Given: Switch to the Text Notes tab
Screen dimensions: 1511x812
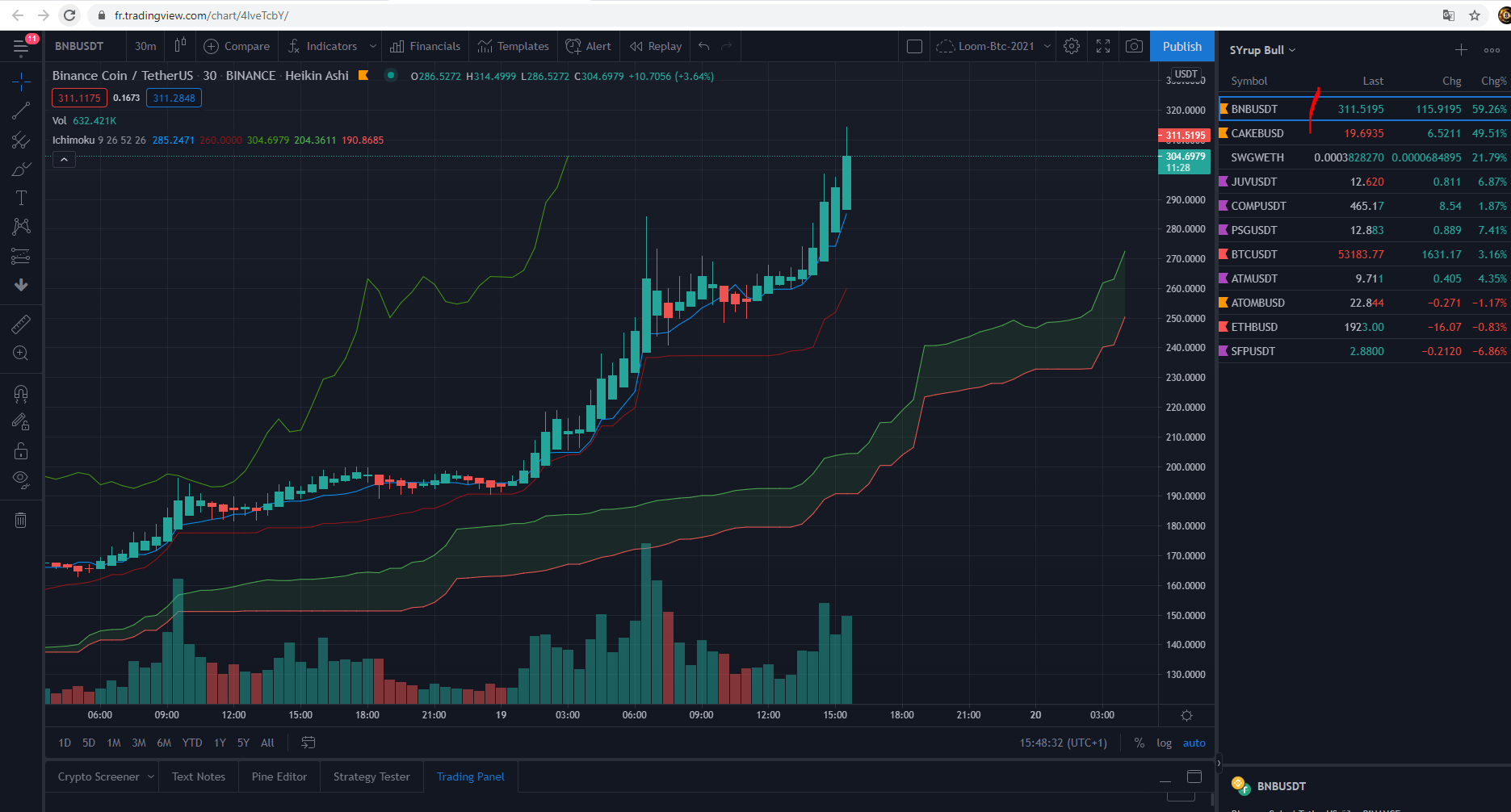Looking at the screenshot, I should pos(199,776).
